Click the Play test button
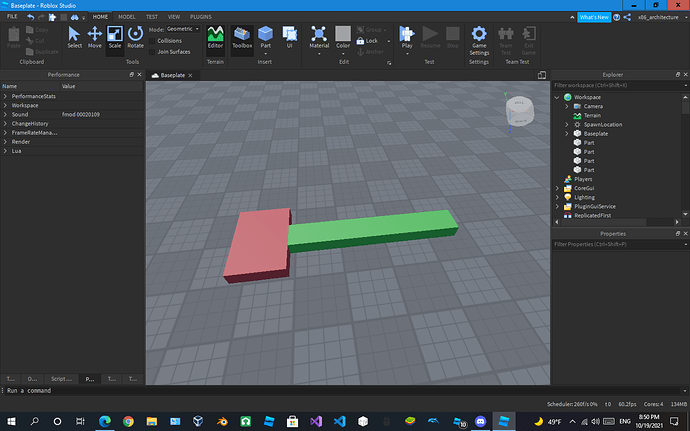 [407, 37]
